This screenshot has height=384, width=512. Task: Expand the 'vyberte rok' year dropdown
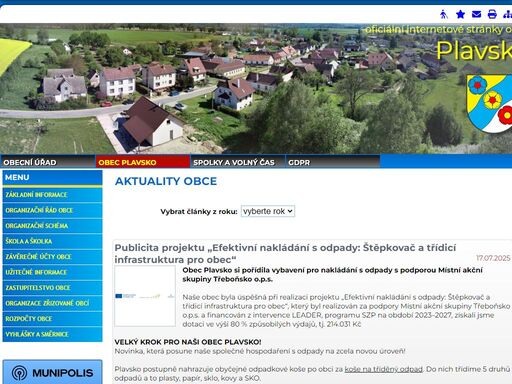(x=268, y=211)
